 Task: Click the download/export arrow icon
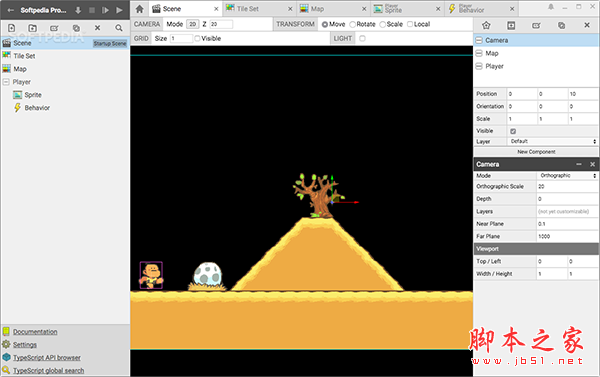(x=78, y=10)
